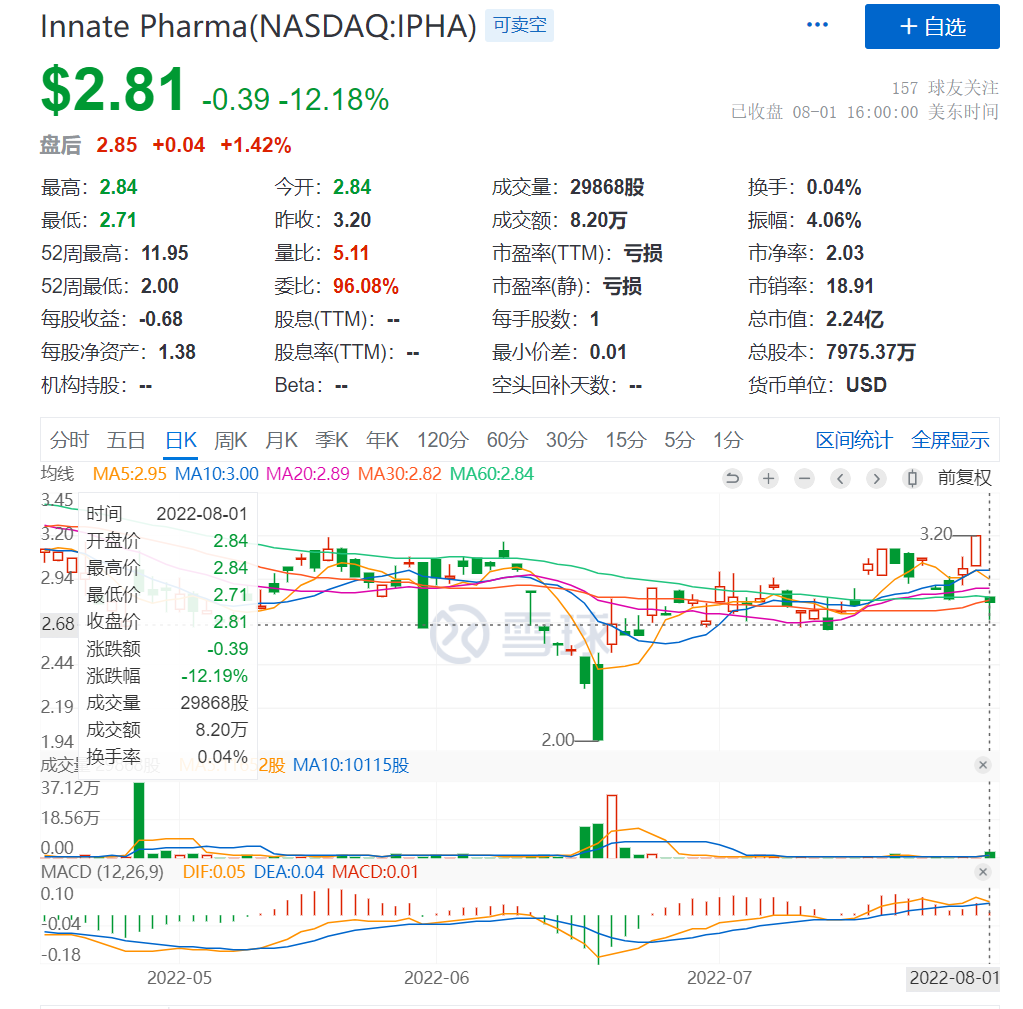Screen dimensions: 1023x1009
Task: Click the 3.20 high price annotation on chart
Action: point(936,534)
